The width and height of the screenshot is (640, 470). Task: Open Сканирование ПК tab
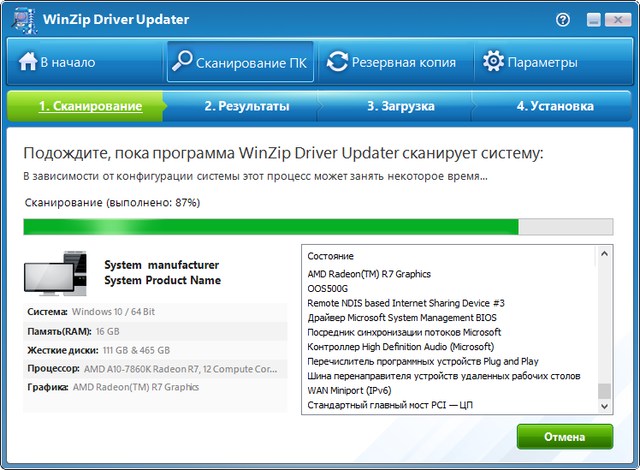240,62
